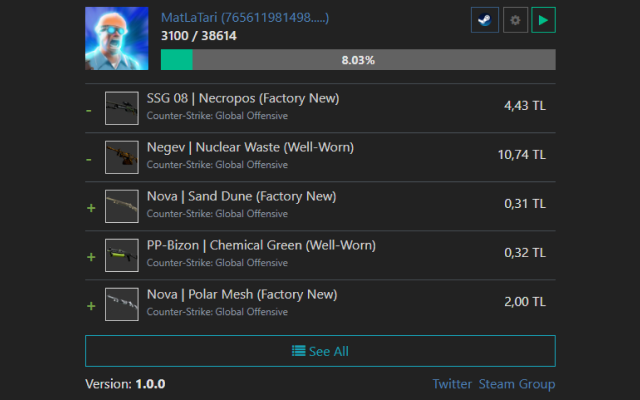
Task: Click the SSG 08 Necropos item thumbnail
Action: [122, 108]
